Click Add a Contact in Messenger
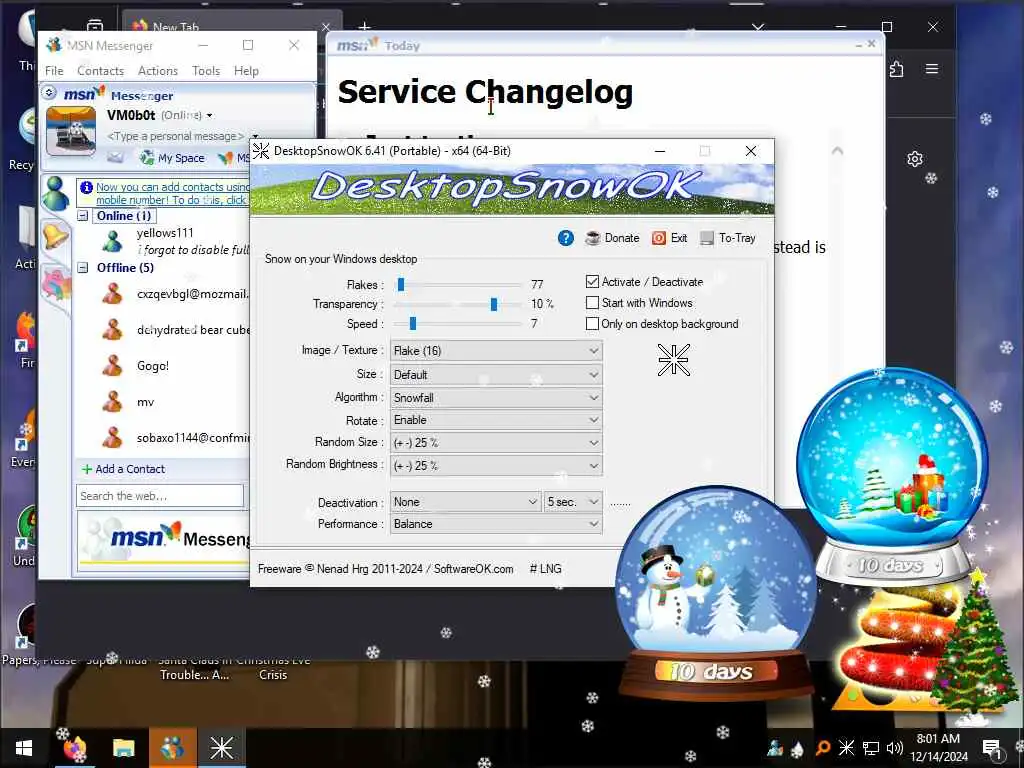Image resolution: width=1024 pixels, height=768 pixels. click(x=123, y=469)
